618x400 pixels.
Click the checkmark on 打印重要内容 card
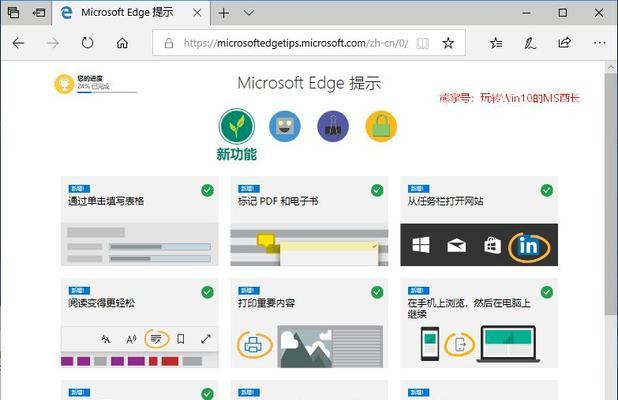pyautogui.click(x=377, y=292)
